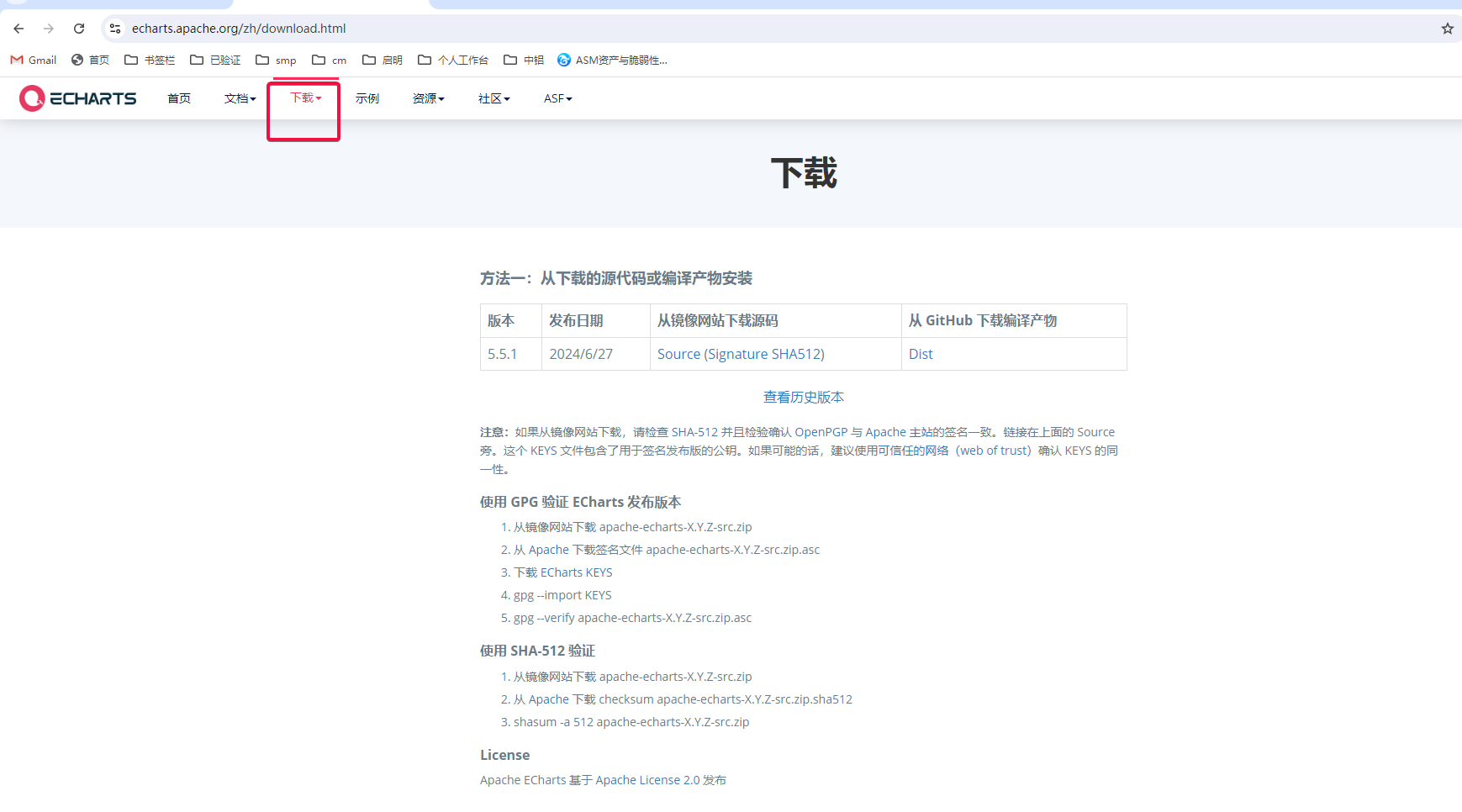This screenshot has height=812, width=1462.
Task: Focus the address bar URL field
Action: point(239,29)
